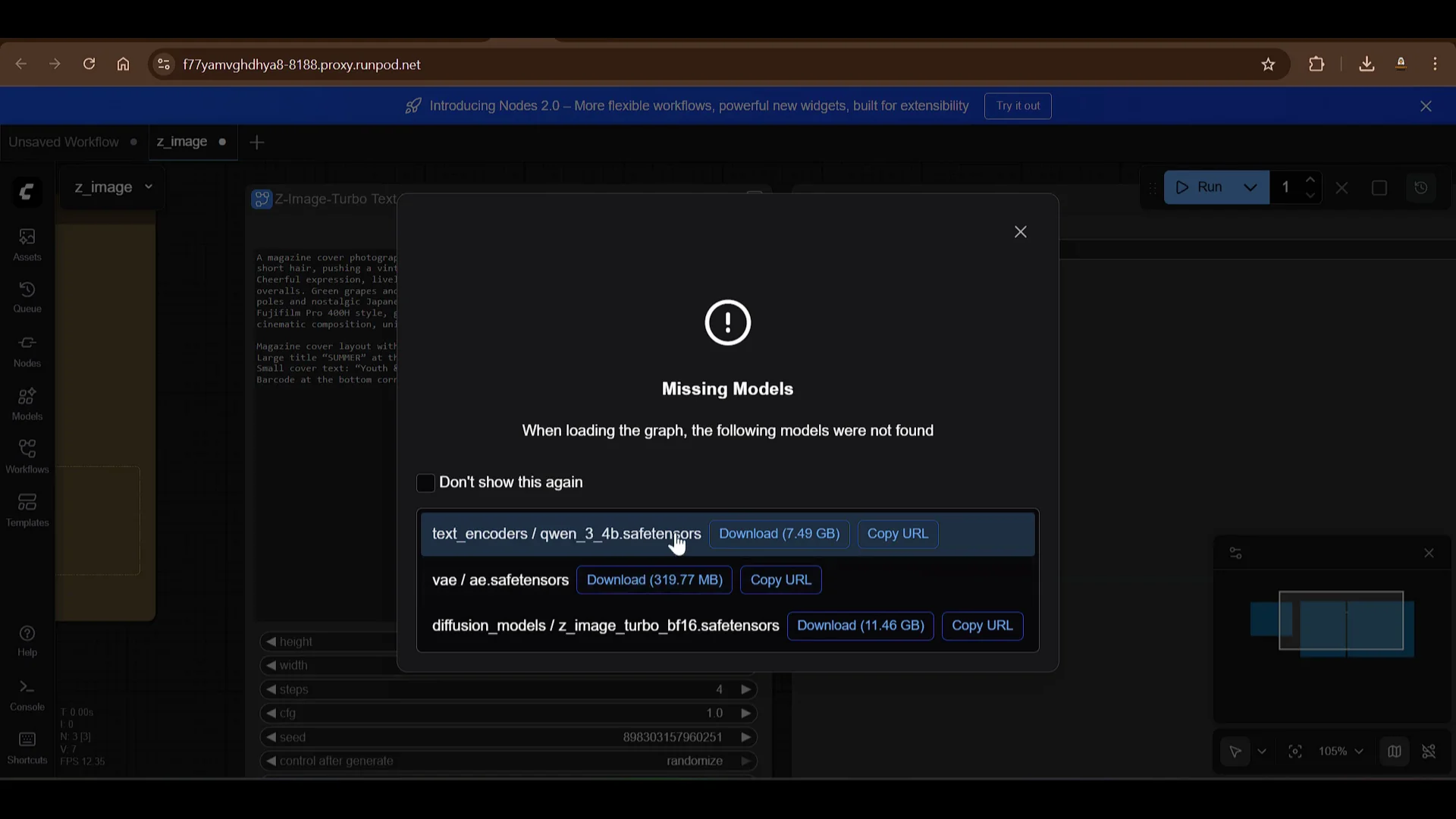
Task: Click the fit-to-view icon in the canvas toolbar
Action: click(1296, 752)
